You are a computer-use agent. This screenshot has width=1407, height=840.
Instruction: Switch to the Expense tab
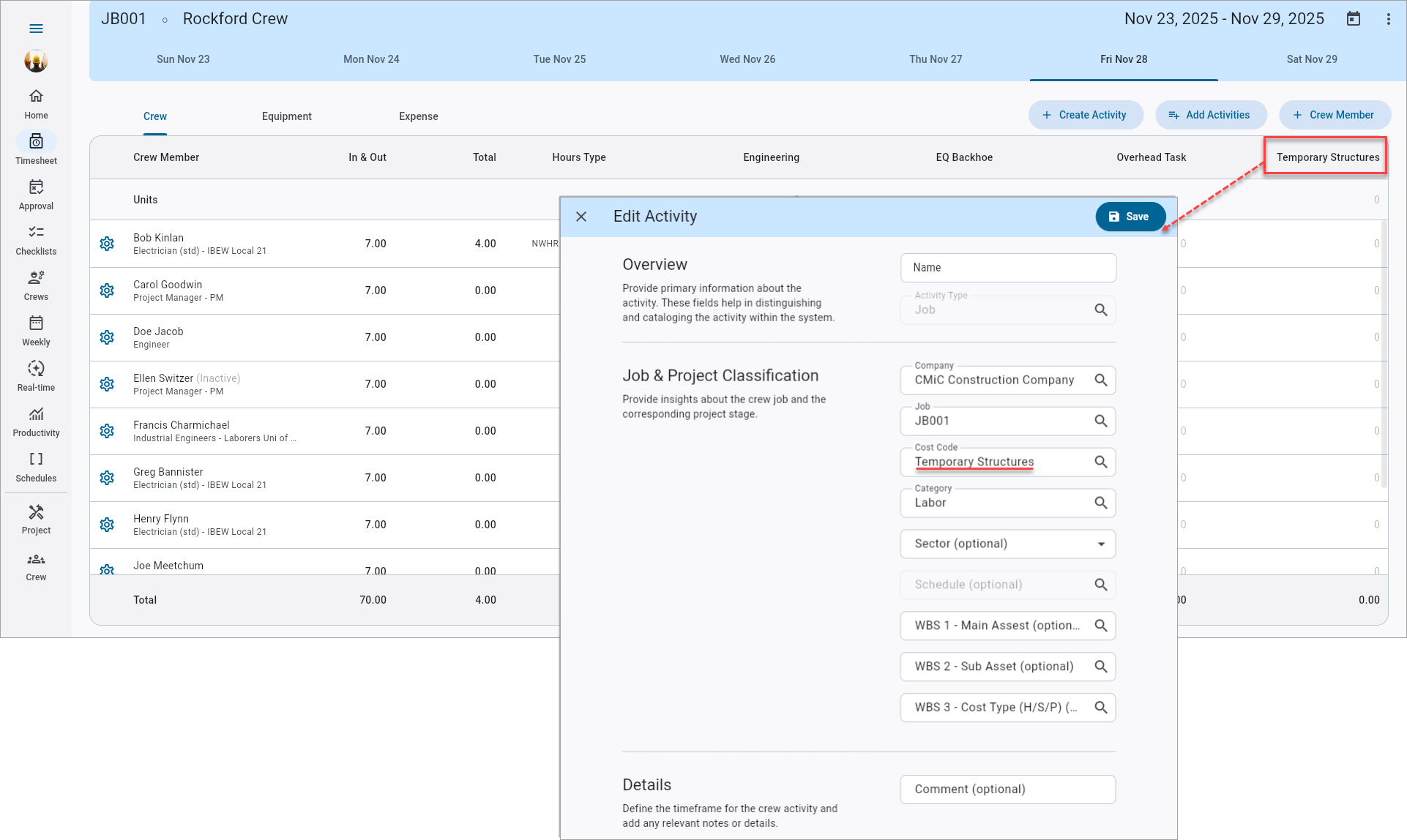(x=418, y=116)
